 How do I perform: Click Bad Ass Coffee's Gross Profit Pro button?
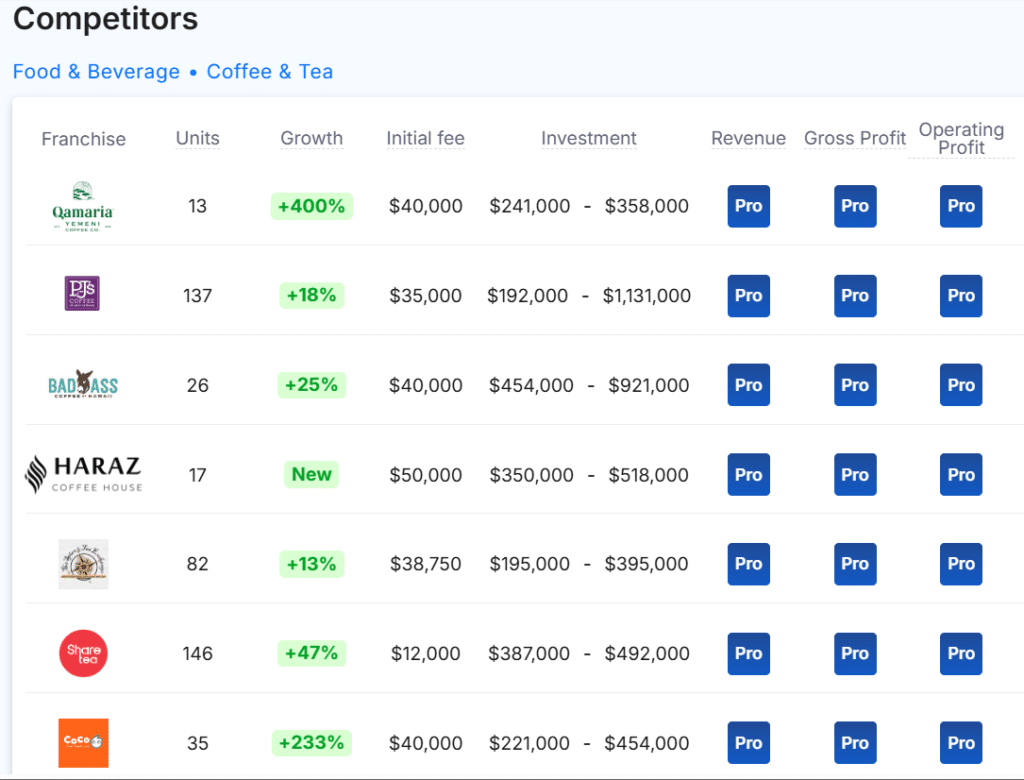coord(855,385)
